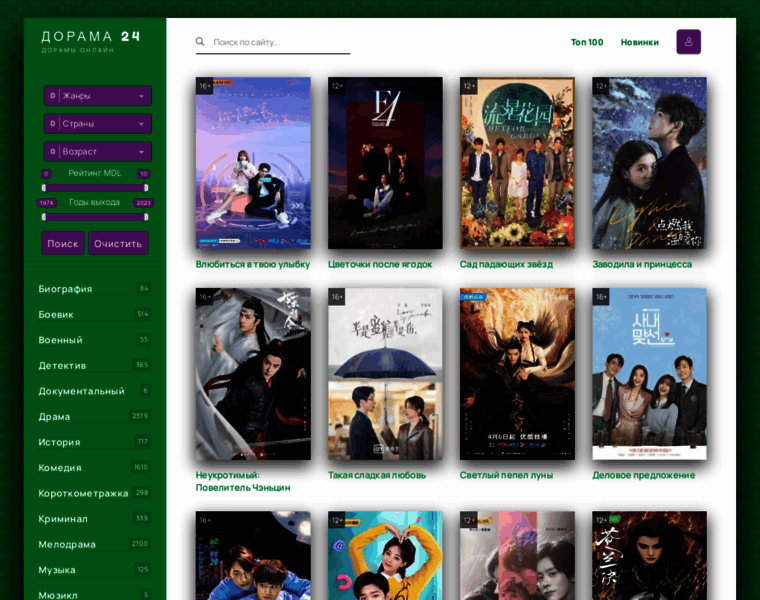Viewport: 760px width, 600px height.
Task: Click the search magnifier icon
Action: point(200,42)
